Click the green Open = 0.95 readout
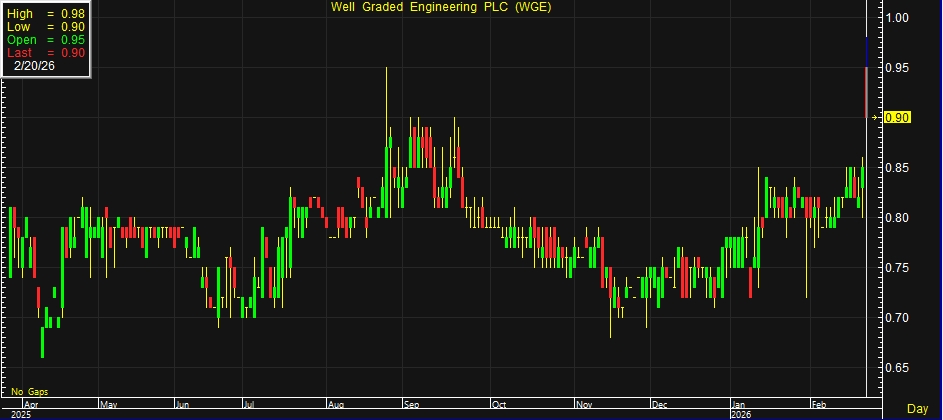This screenshot has height=420, width=943. pyautogui.click(x=46, y=40)
